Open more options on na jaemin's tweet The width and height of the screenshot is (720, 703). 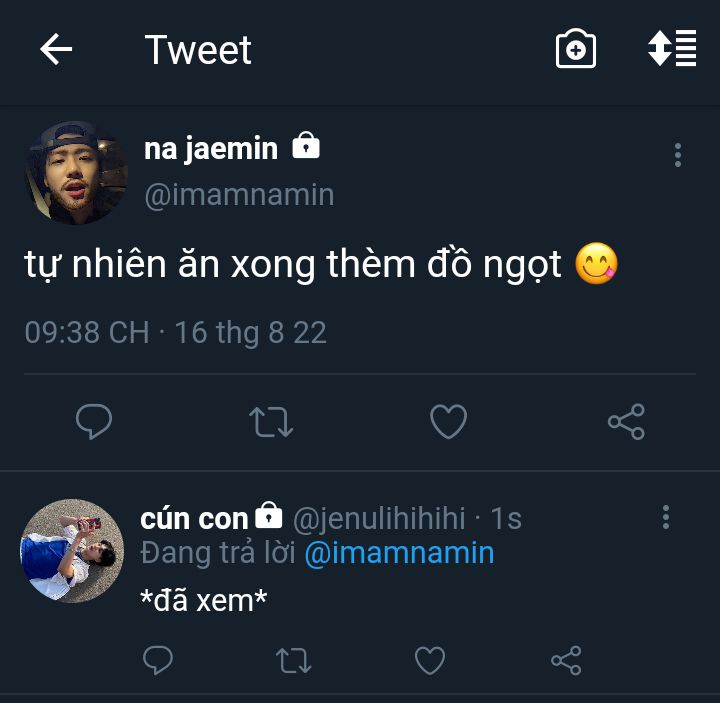[x=678, y=155]
